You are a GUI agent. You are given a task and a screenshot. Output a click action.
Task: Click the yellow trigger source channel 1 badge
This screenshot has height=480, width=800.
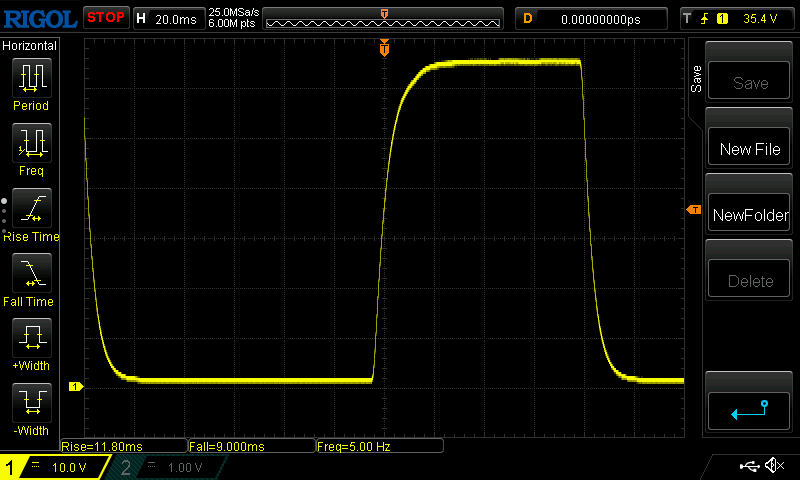722,19
